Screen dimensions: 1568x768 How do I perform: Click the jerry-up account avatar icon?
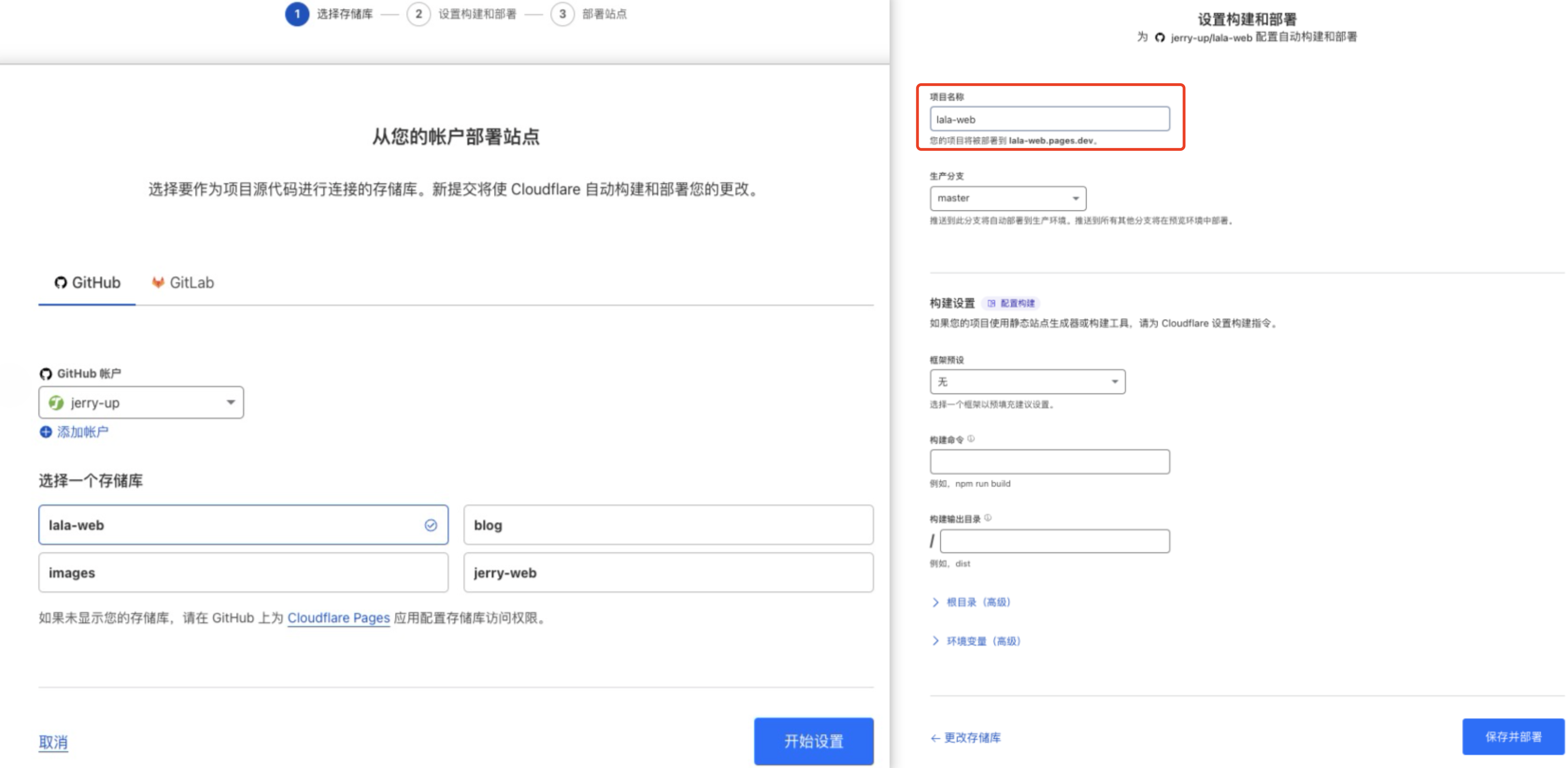point(57,402)
